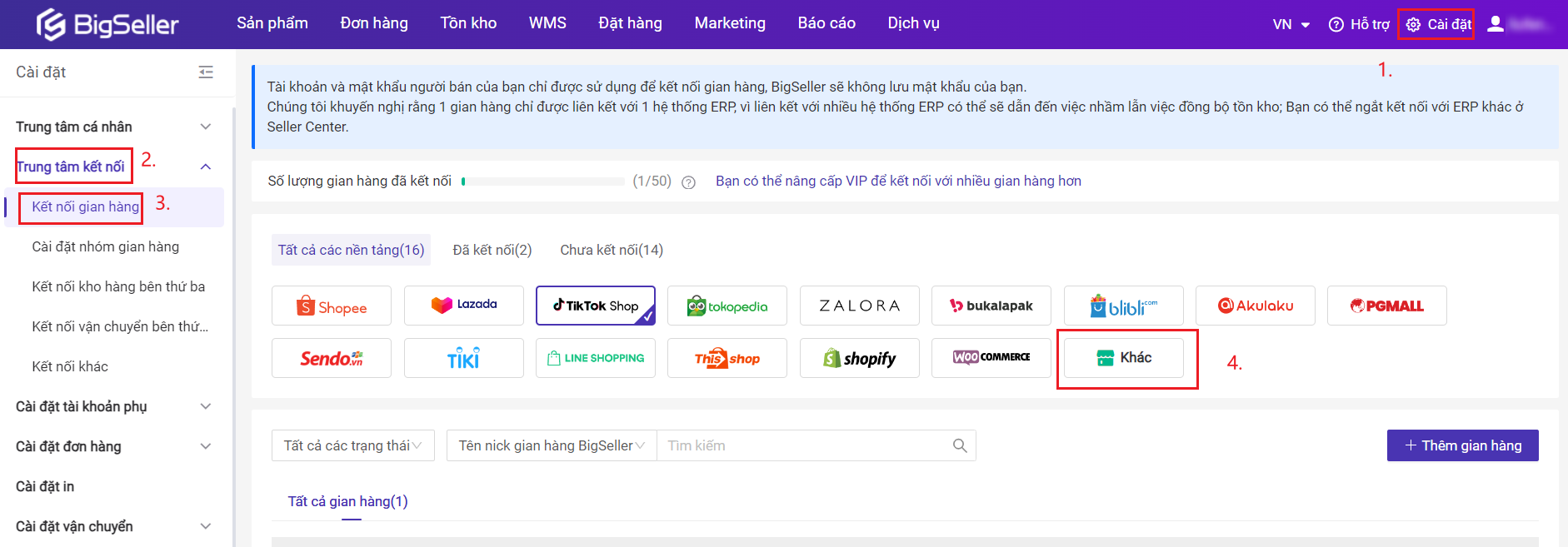Expand Cài đặt tài khoản phụ section

pyautogui.click(x=206, y=406)
